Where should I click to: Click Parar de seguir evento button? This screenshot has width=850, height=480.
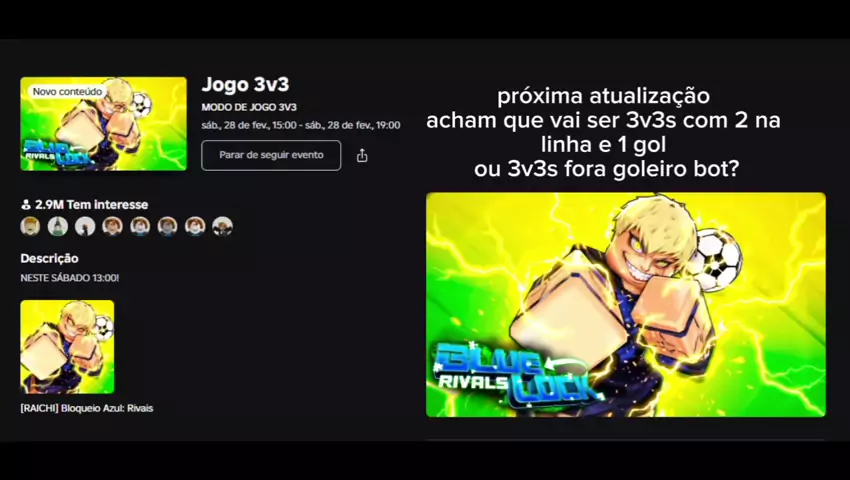[271, 156]
